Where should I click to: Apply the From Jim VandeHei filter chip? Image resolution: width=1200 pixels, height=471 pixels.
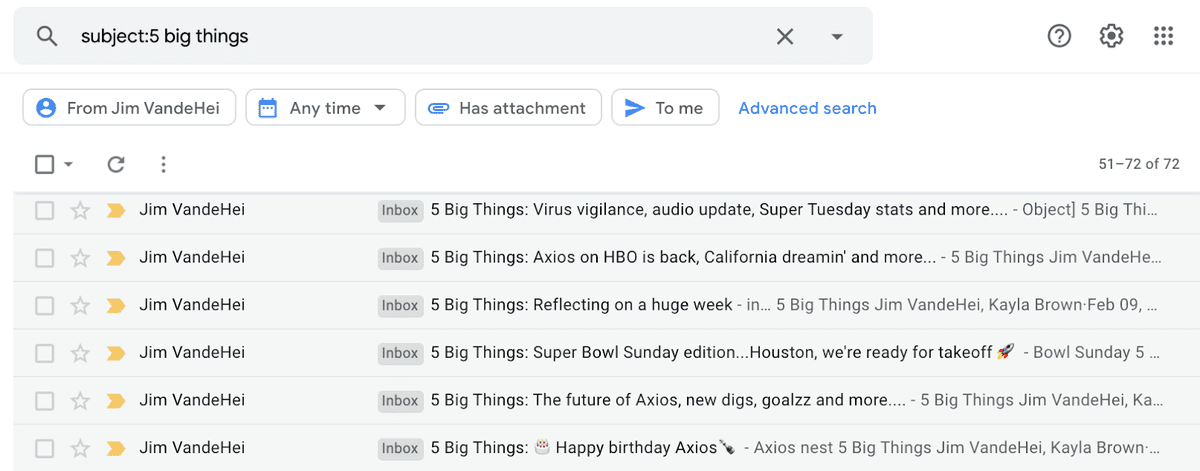point(129,108)
